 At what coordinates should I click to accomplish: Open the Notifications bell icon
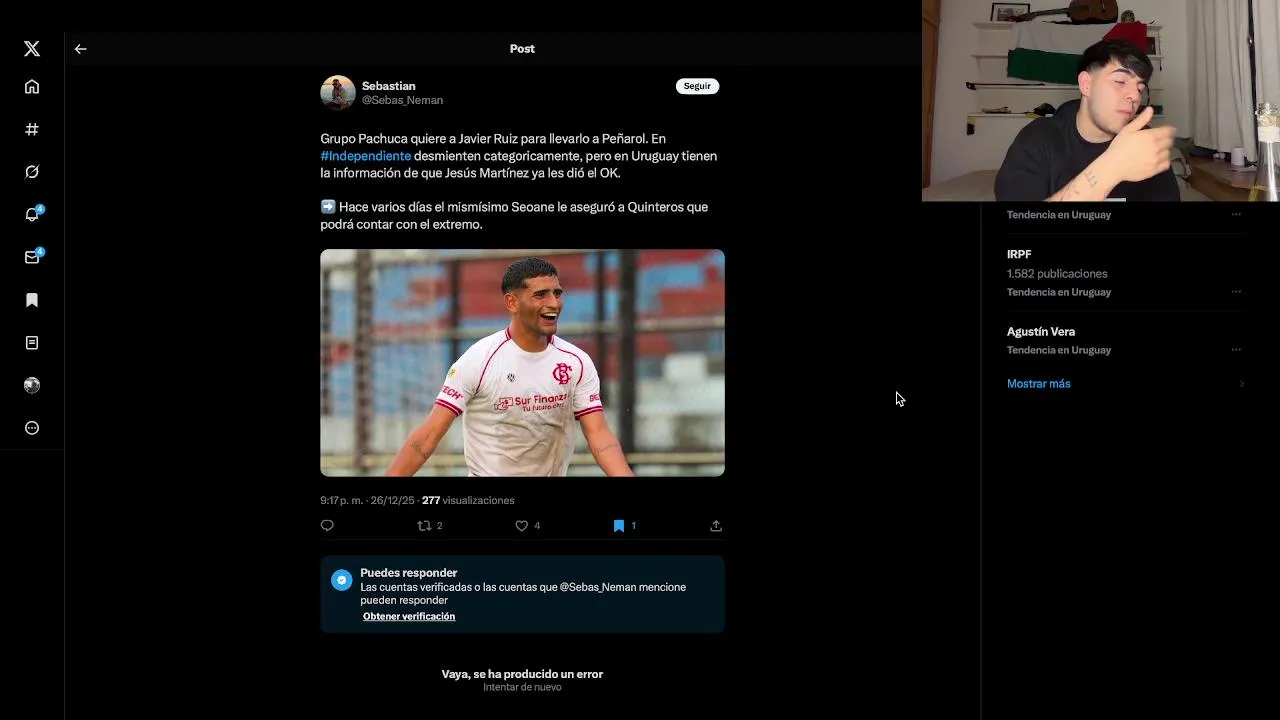[x=32, y=214]
